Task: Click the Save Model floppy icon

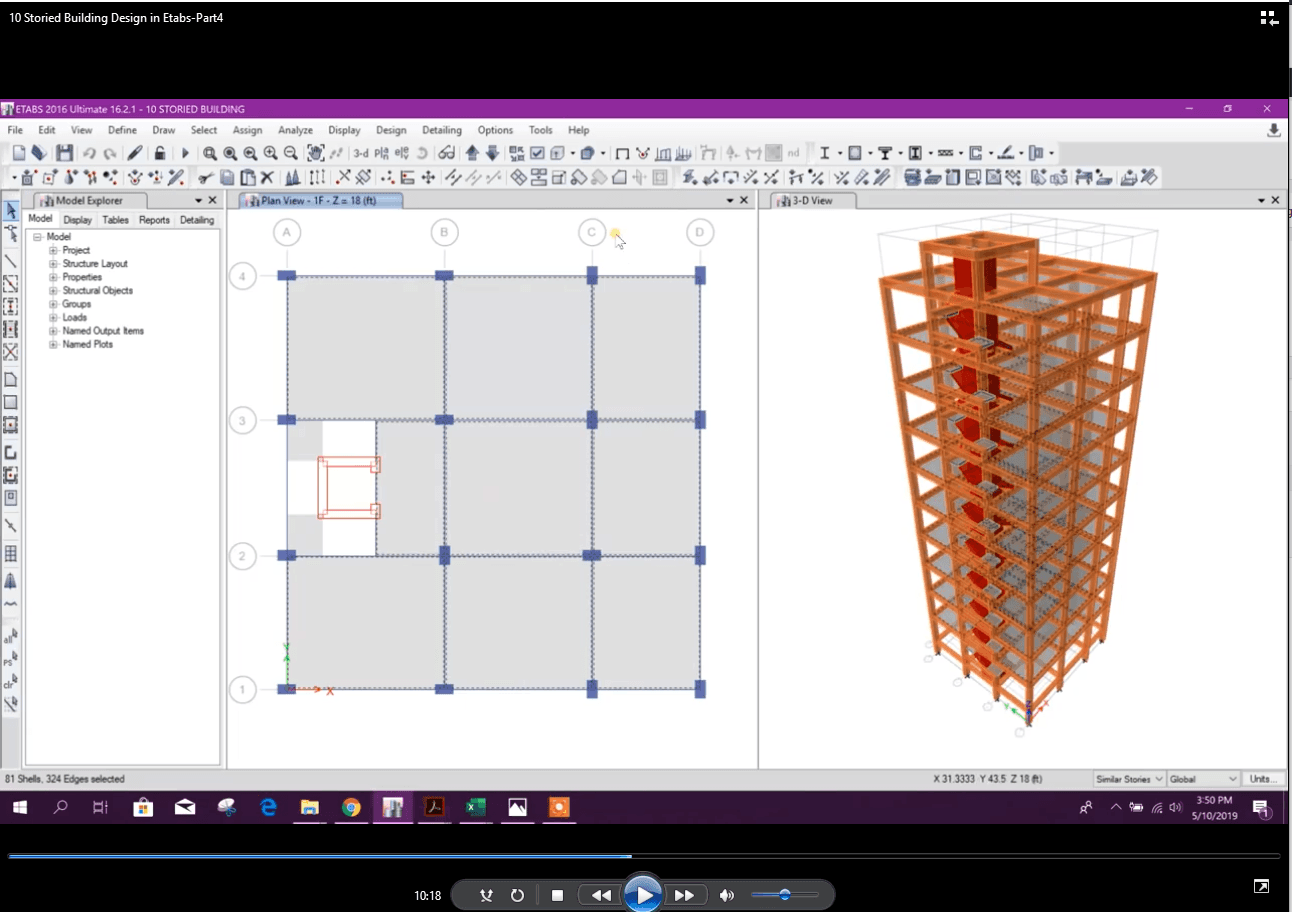Action: click(x=64, y=153)
